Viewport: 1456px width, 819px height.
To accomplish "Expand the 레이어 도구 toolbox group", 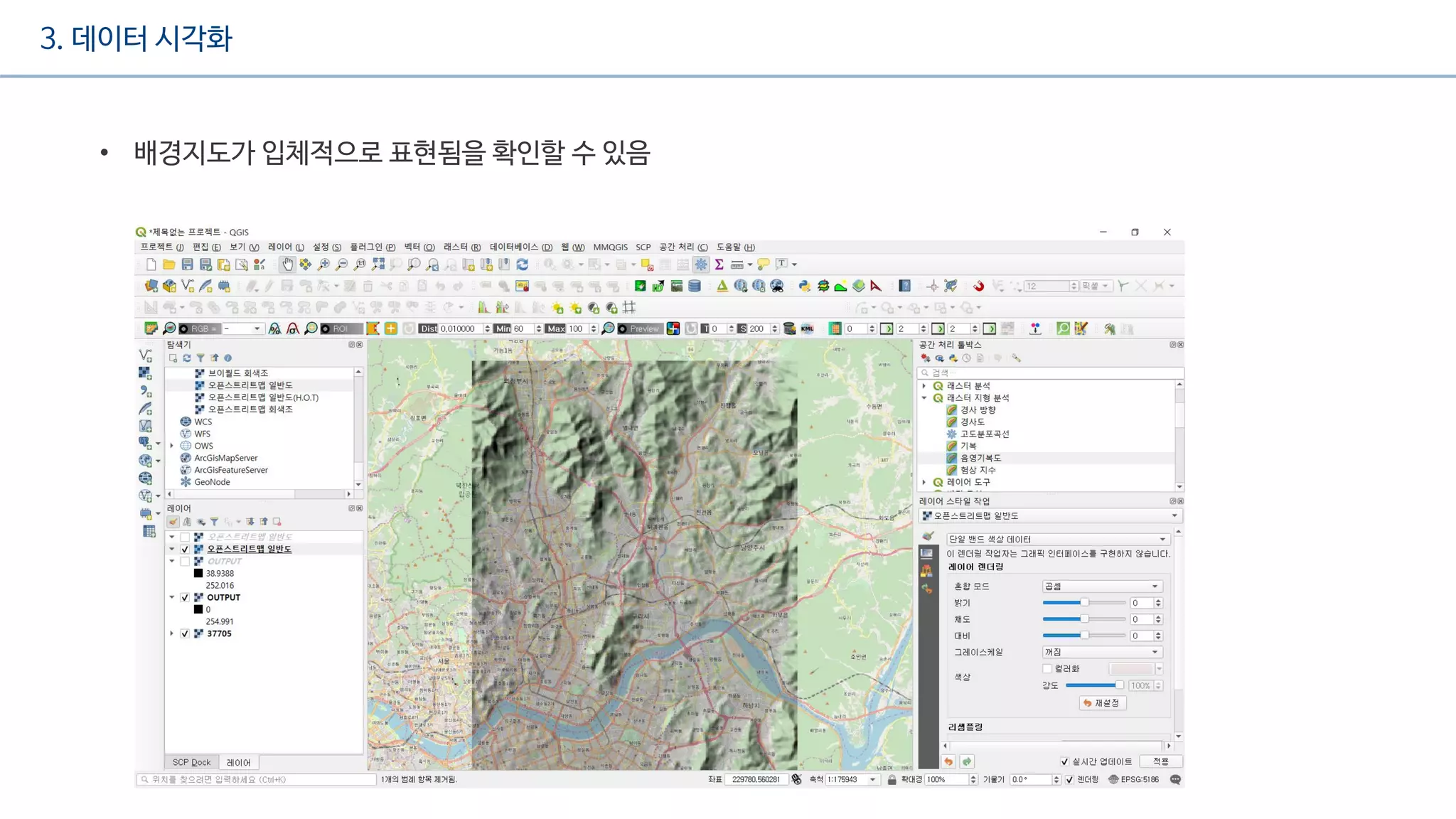I will click(924, 483).
